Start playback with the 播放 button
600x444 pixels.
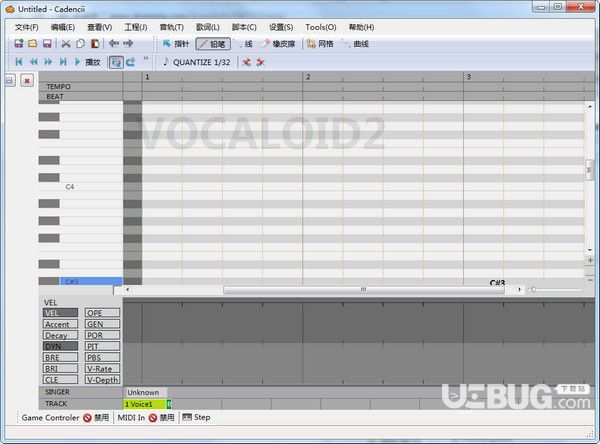click(87, 62)
